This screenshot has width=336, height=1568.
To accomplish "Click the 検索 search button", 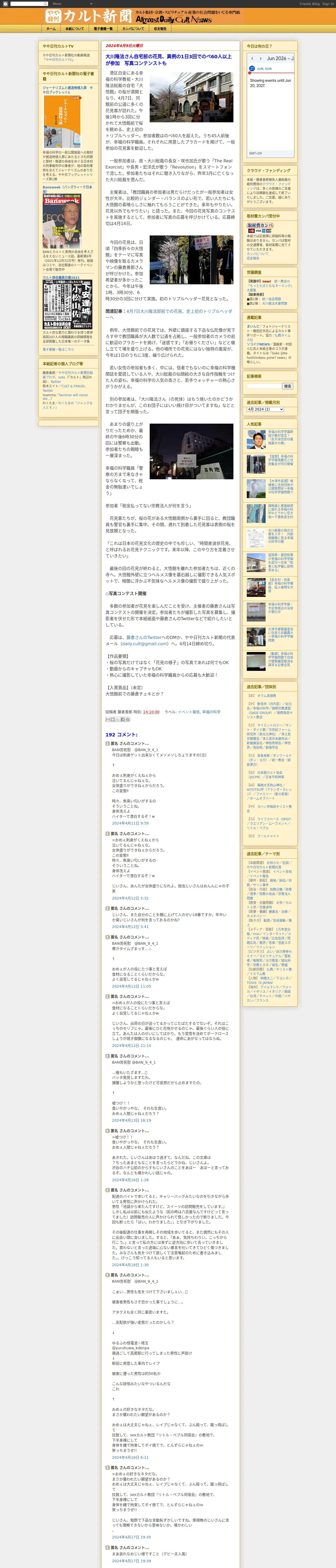I will tap(287, 386).
